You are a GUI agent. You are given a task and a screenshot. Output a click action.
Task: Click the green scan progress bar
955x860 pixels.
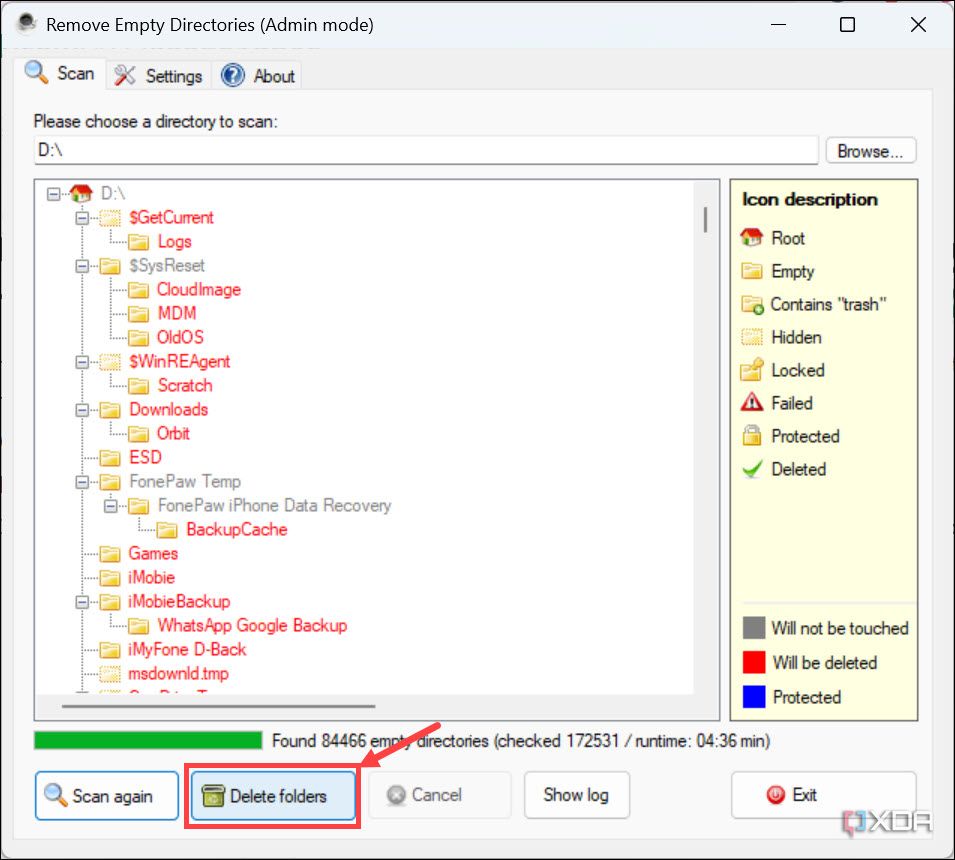click(148, 740)
